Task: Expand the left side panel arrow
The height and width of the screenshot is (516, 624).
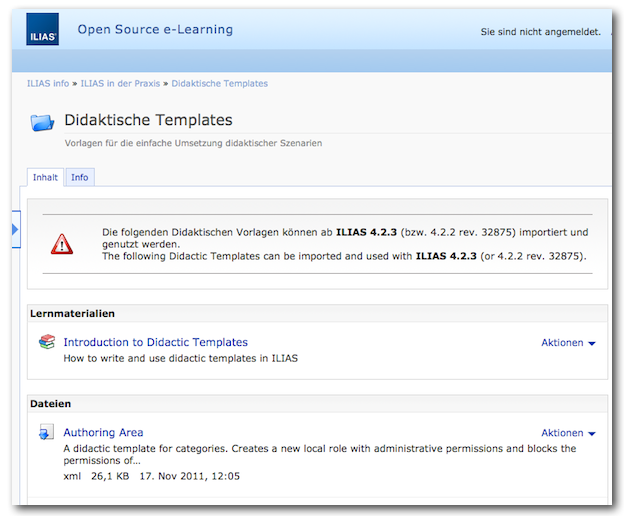Action: point(15,230)
